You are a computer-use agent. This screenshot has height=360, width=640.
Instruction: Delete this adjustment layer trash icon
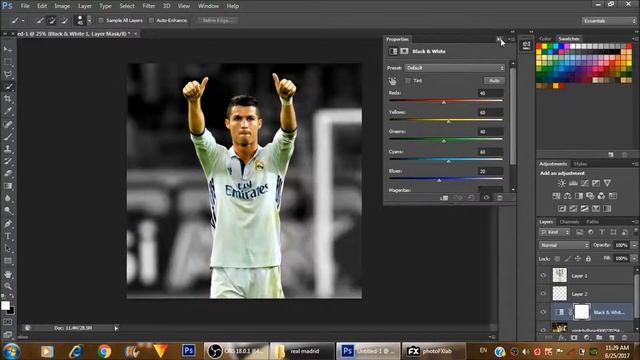500,198
